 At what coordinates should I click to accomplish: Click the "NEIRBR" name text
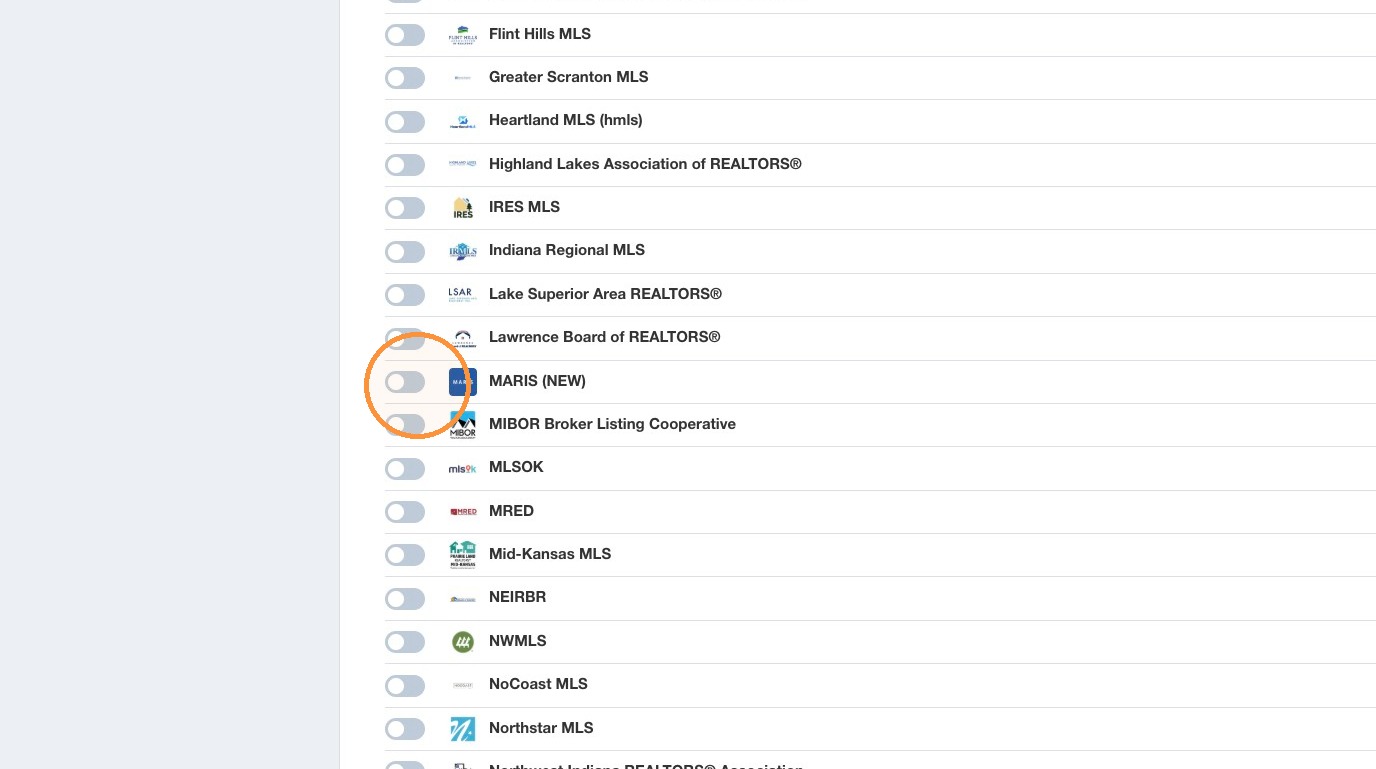point(517,597)
